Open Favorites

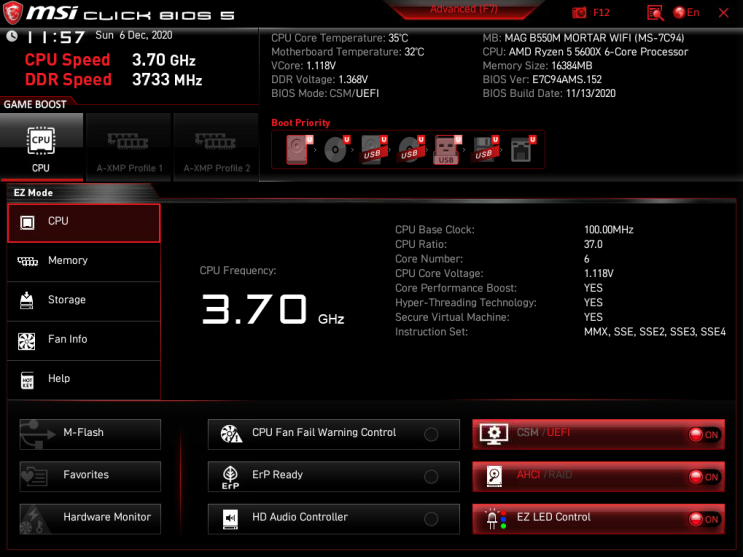tap(90, 476)
